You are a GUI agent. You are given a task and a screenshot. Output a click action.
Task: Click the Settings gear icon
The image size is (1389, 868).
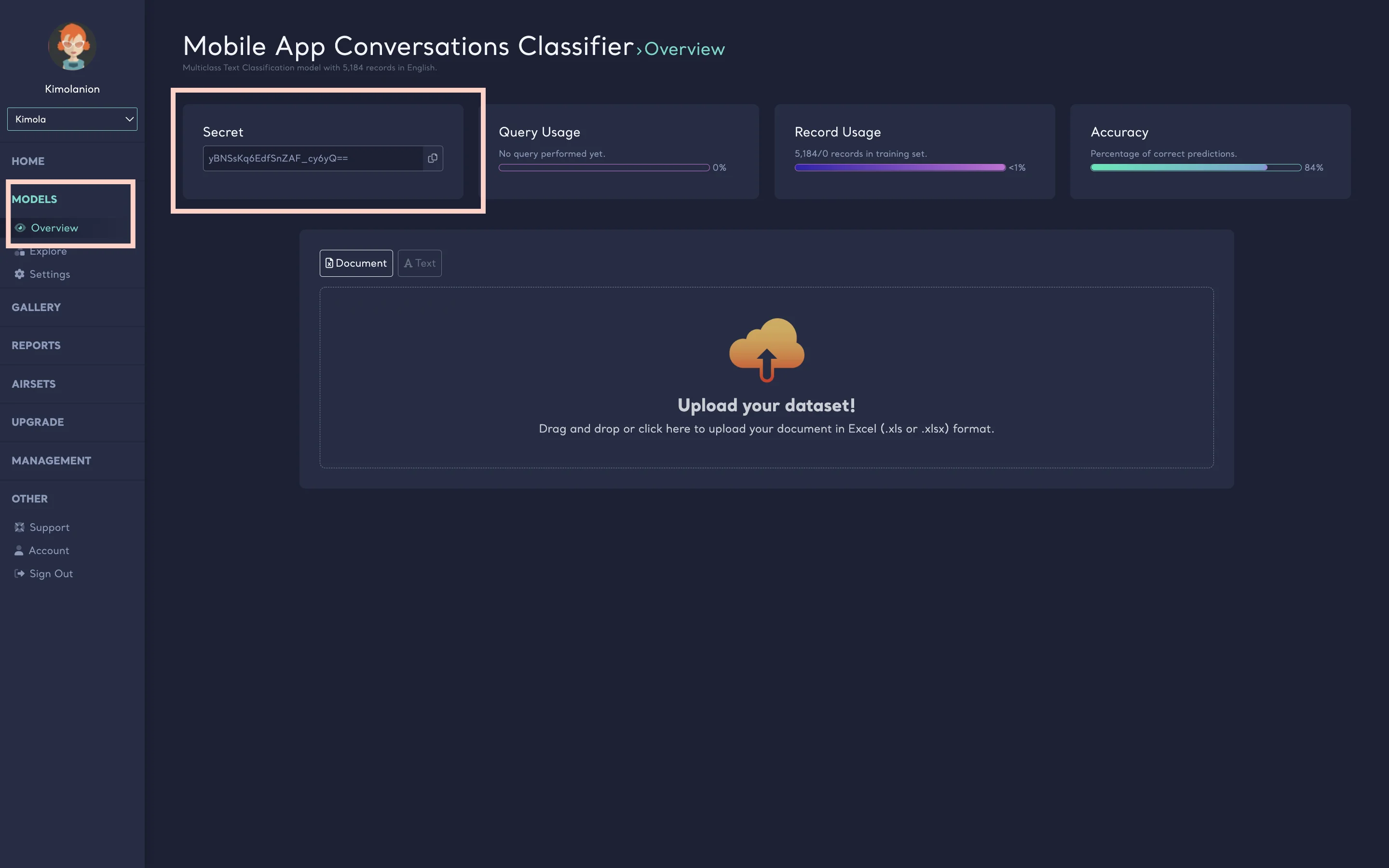pyautogui.click(x=19, y=274)
